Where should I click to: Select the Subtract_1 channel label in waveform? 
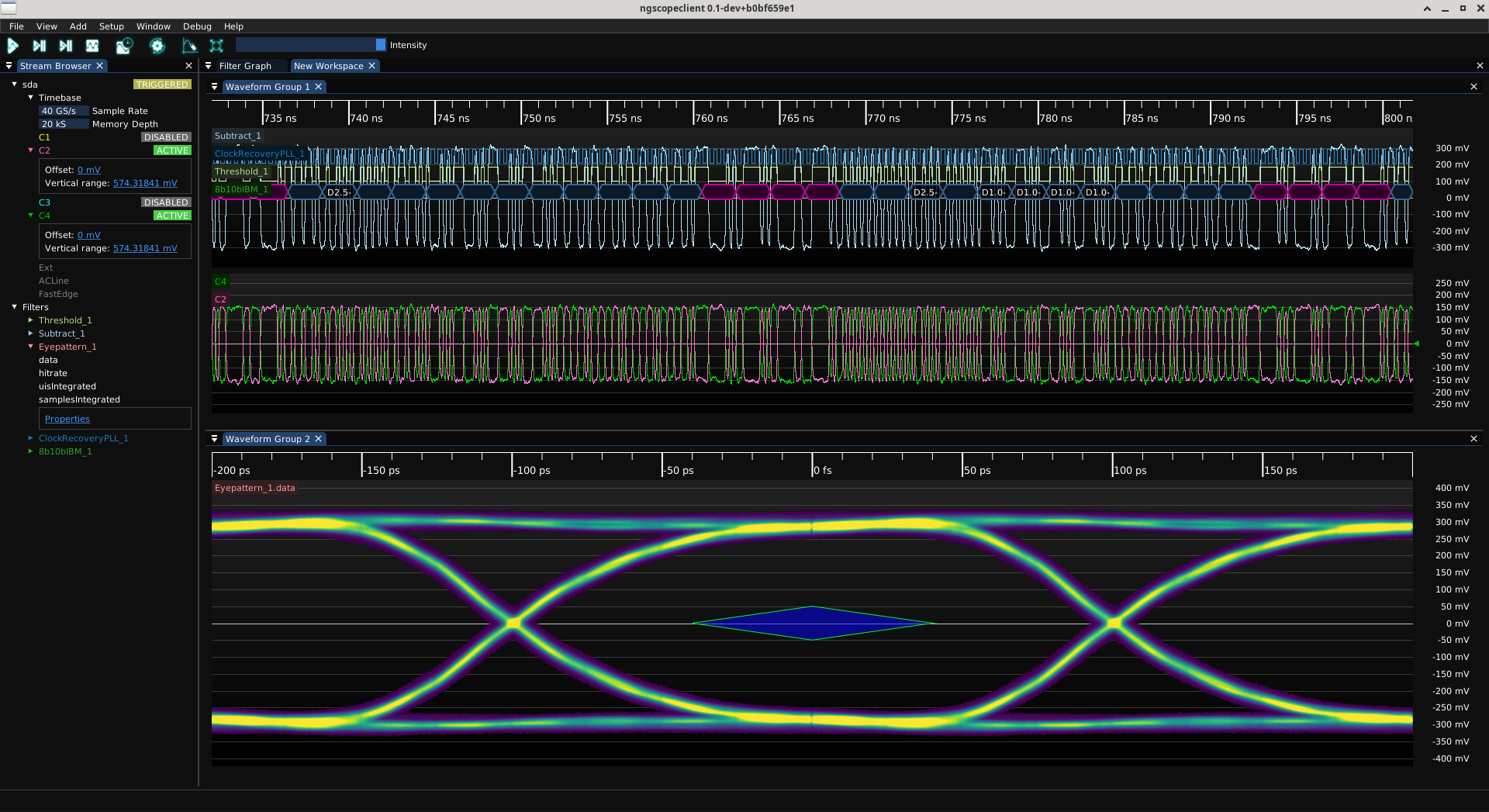237,136
